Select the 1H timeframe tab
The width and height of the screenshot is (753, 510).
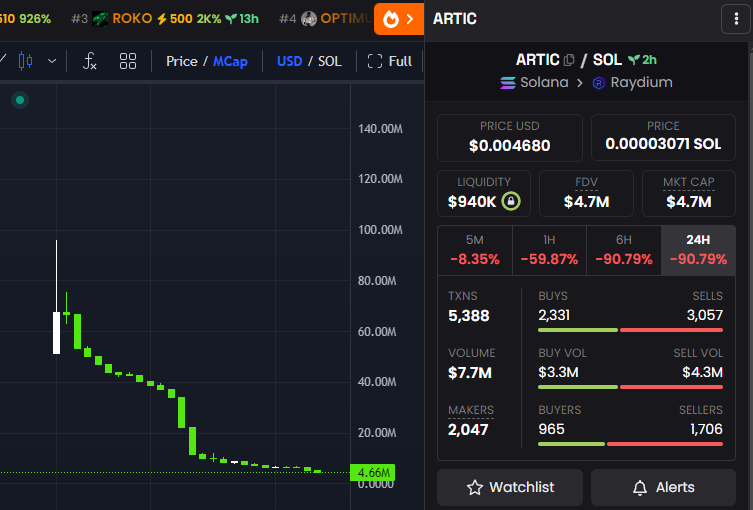pyautogui.click(x=549, y=250)
